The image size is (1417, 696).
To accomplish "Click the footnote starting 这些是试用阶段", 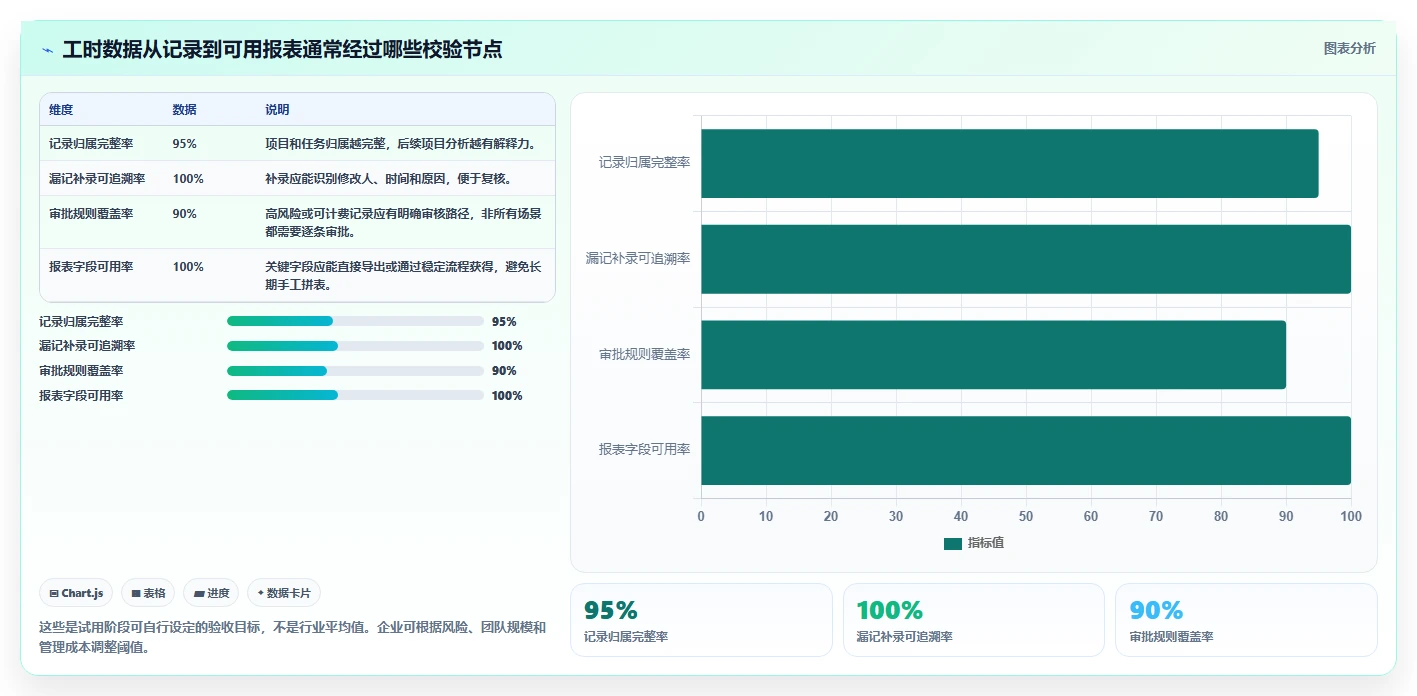I will tap(293, 637).
